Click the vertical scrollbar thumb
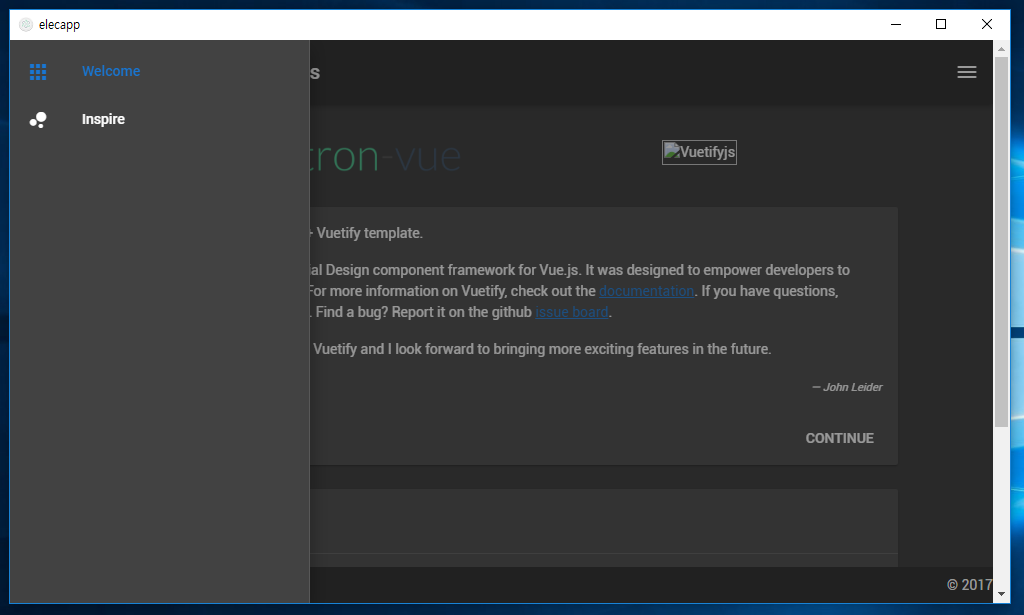The height and width of the screenshot is (615, 1024). (1001, 242)
